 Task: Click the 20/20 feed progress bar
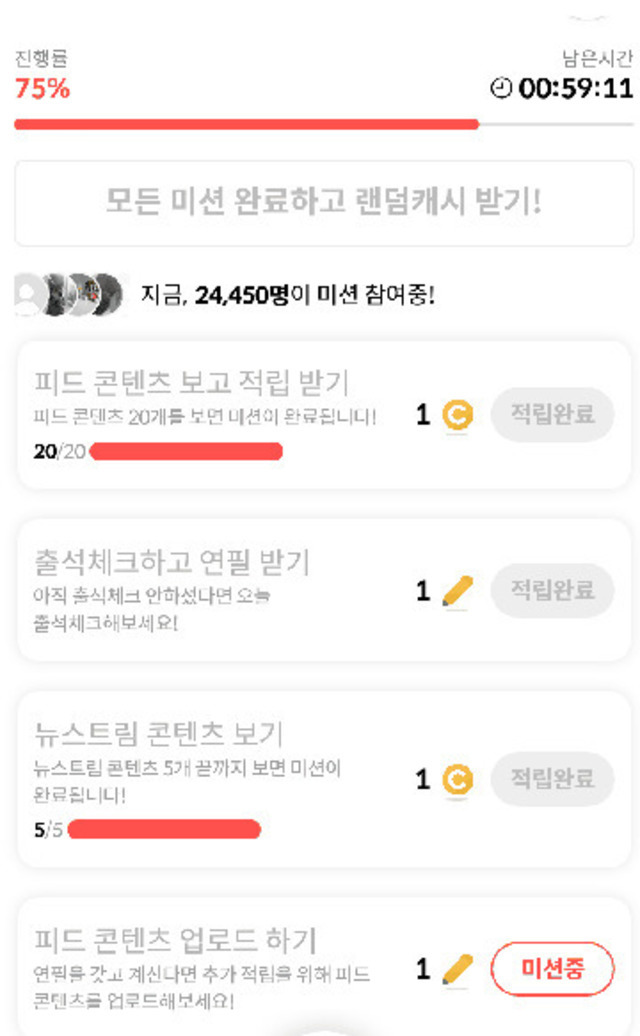click(186, 452)
